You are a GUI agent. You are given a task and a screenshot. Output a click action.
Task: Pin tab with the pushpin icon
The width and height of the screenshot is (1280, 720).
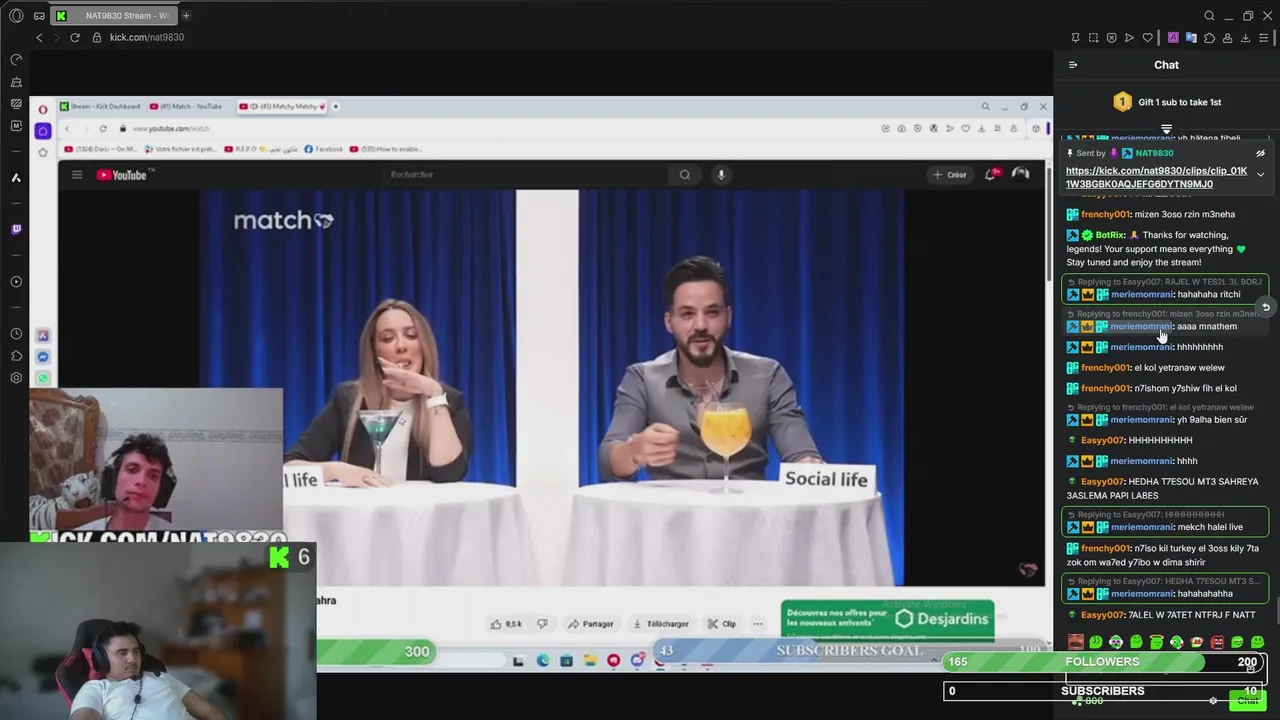pos(1075,38)
